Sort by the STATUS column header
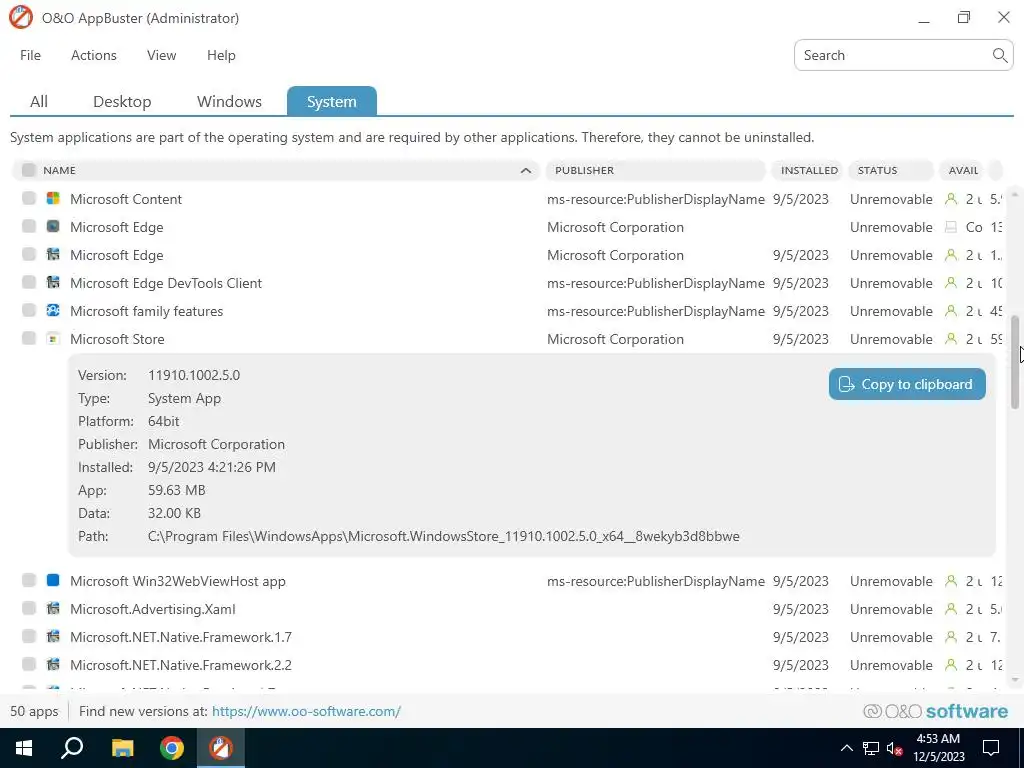Viewport: 1024px width, 768px height. click(891, 170)
